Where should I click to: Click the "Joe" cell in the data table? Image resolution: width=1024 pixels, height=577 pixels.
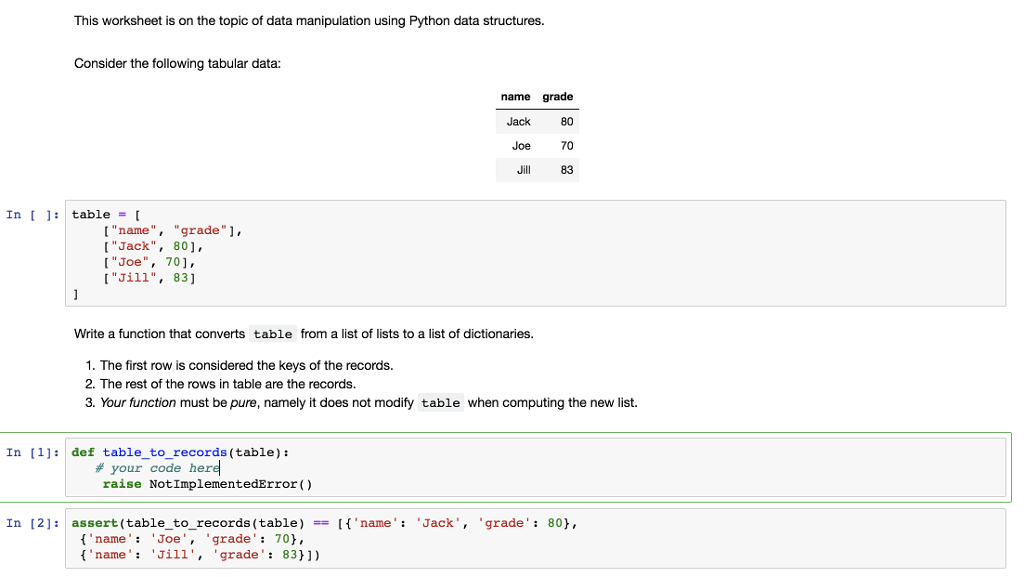click(x=521, y=146)
